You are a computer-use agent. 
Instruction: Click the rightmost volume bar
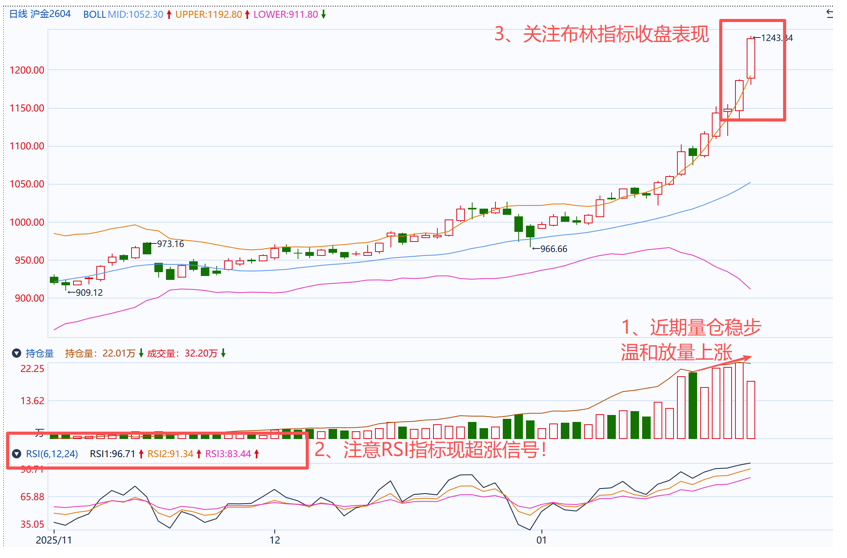(x=751, y=410)
